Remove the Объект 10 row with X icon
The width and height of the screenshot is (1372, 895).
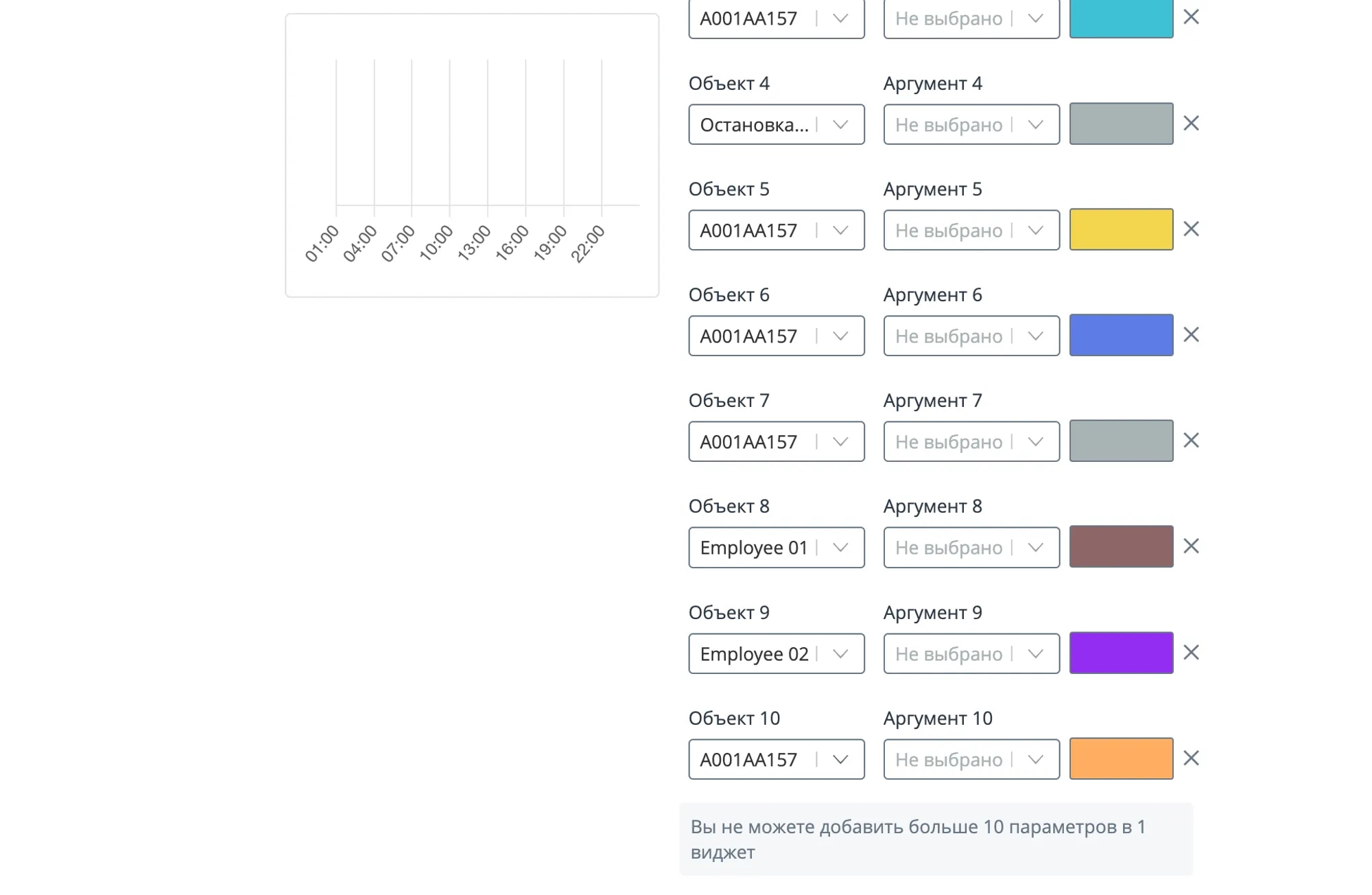[x=1191, y=758]
